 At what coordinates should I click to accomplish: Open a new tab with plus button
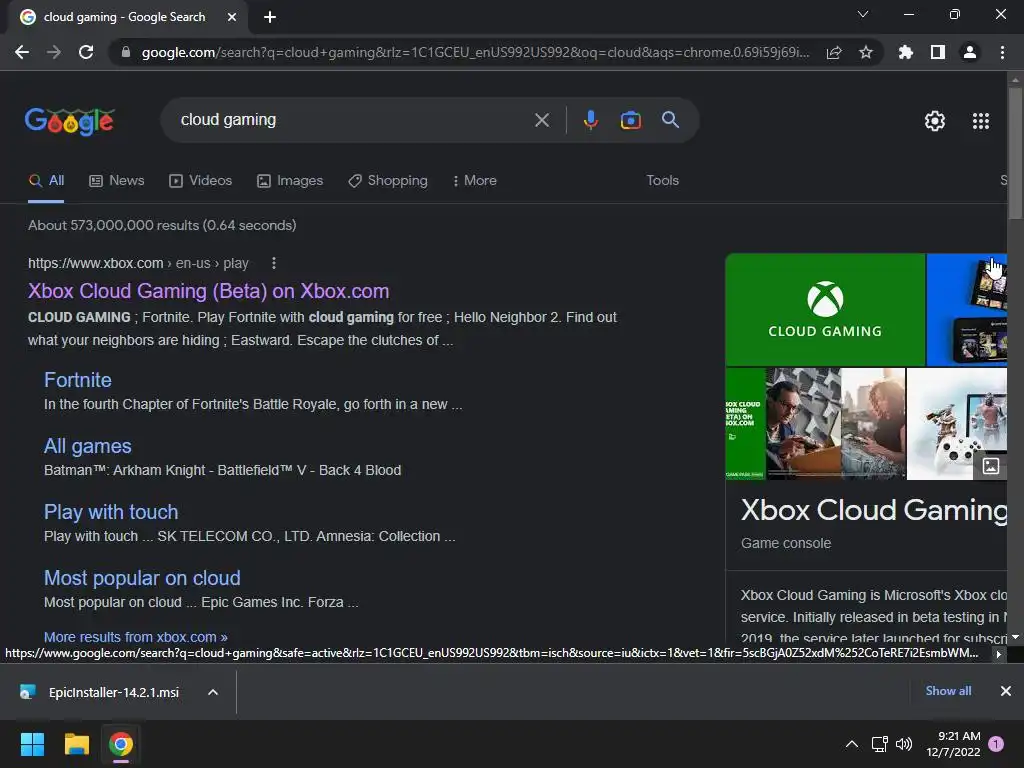tap(270, 17)
